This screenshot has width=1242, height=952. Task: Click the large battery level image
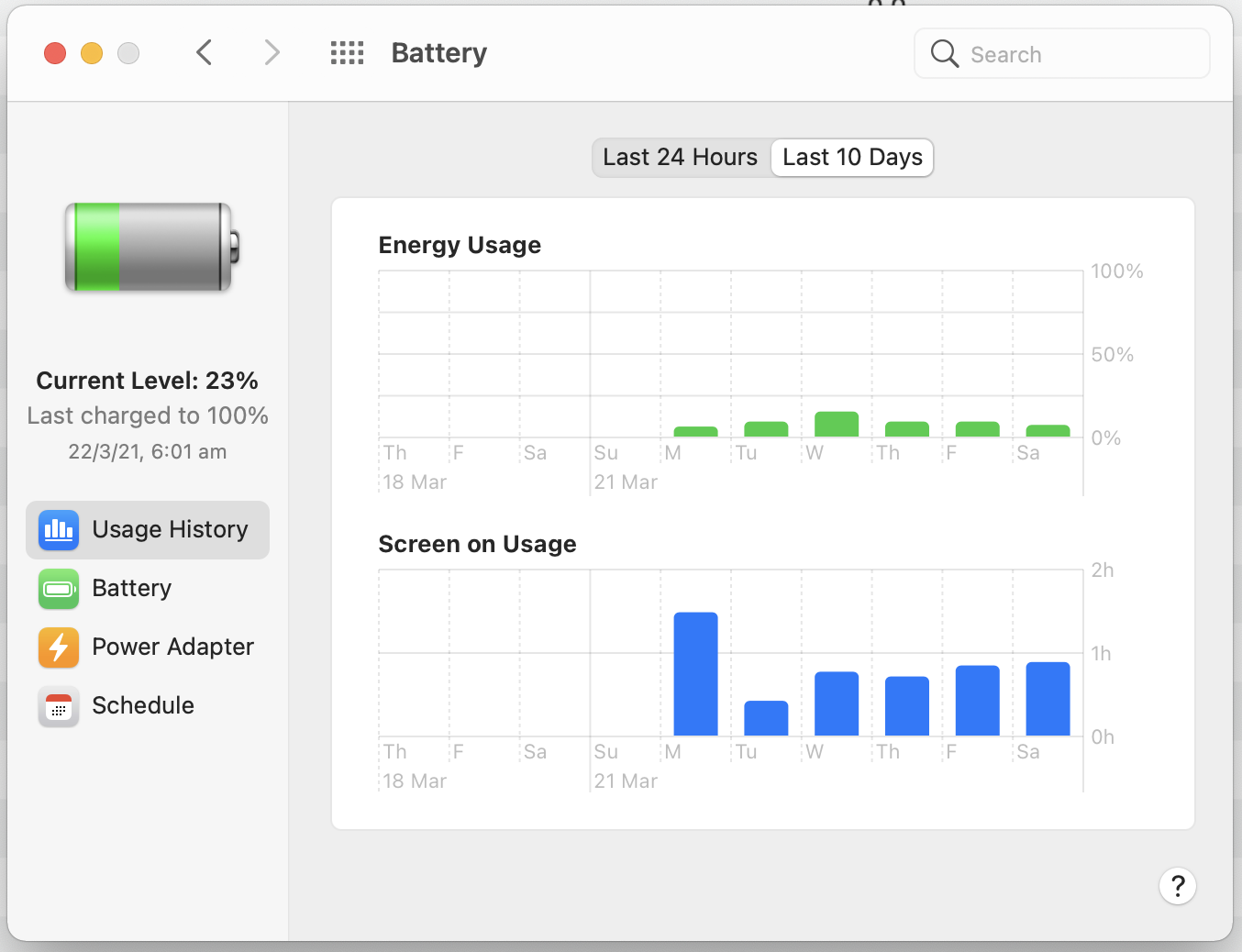click(151, 248)
